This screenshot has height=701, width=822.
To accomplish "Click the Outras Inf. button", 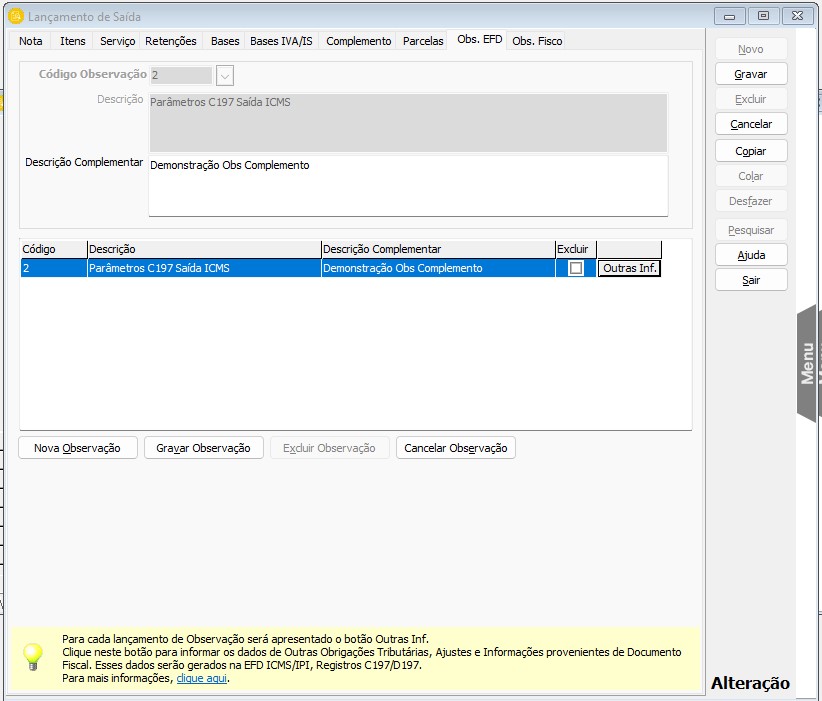I will click(629, 268).
